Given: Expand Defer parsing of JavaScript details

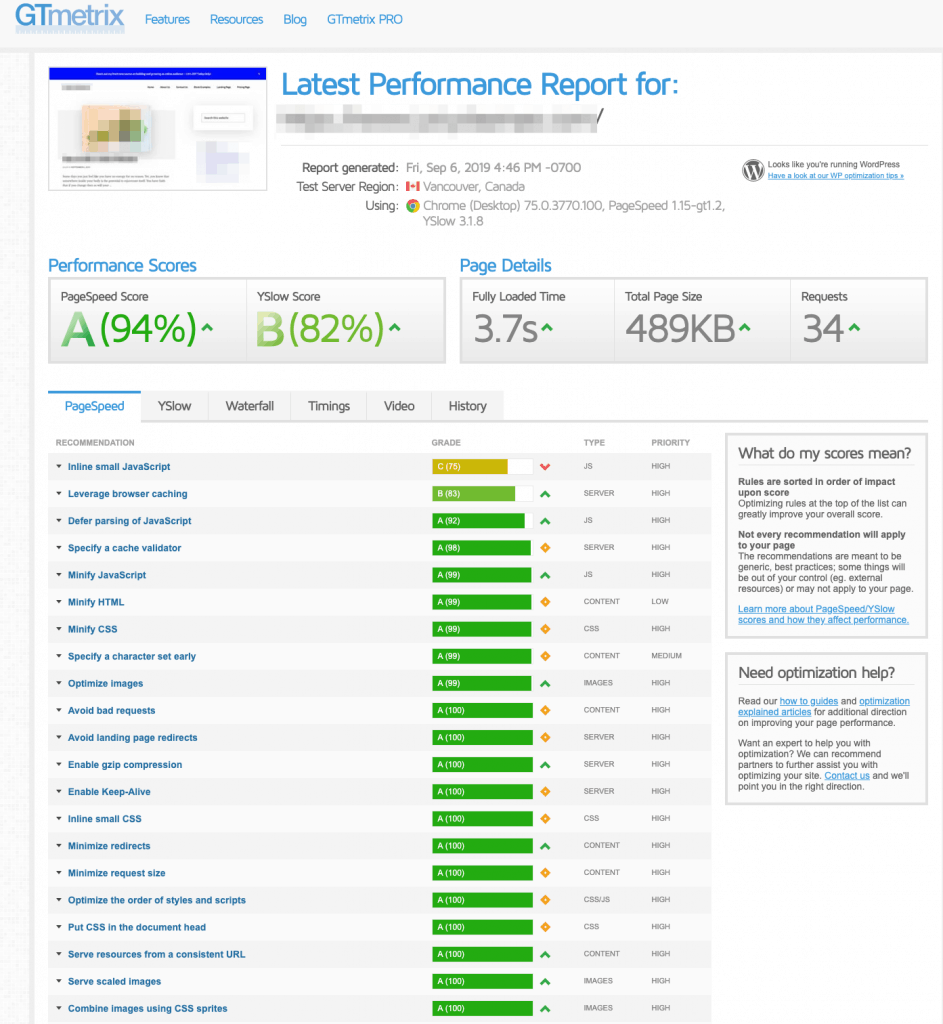Looking at the screenshot, I should coord(59,521).
